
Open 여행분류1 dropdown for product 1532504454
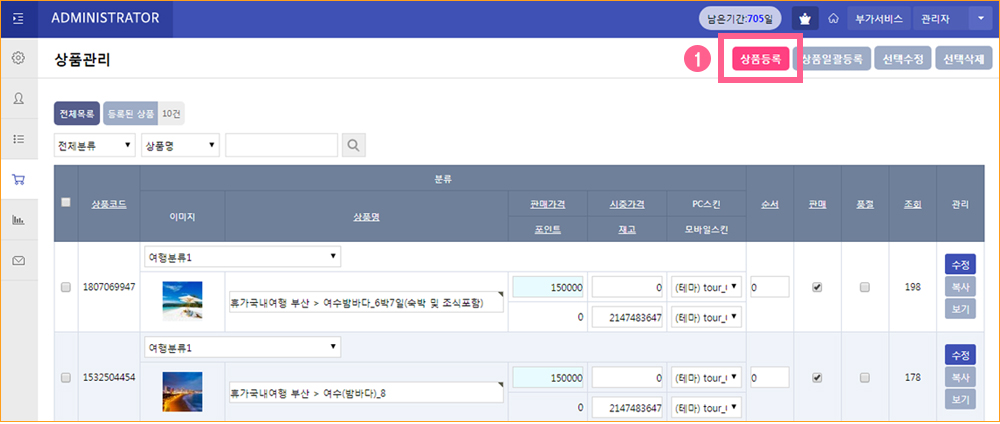(x=242, y=347)
